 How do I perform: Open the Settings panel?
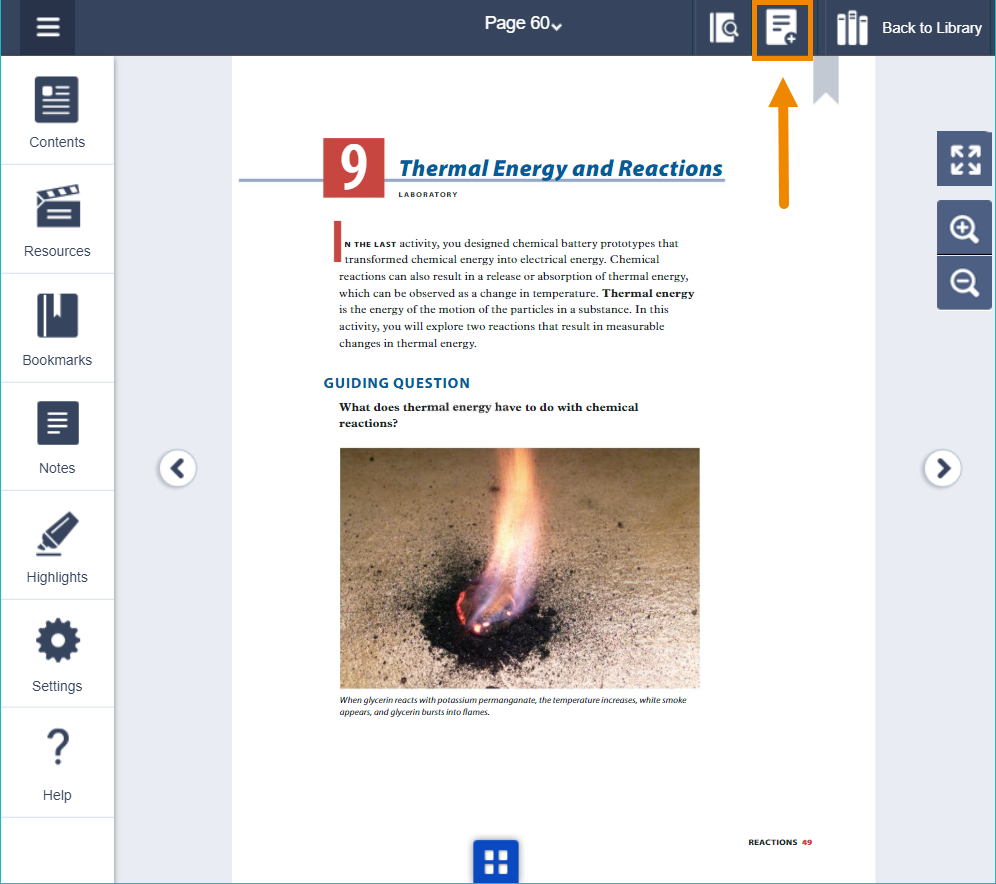pos(57,655)
